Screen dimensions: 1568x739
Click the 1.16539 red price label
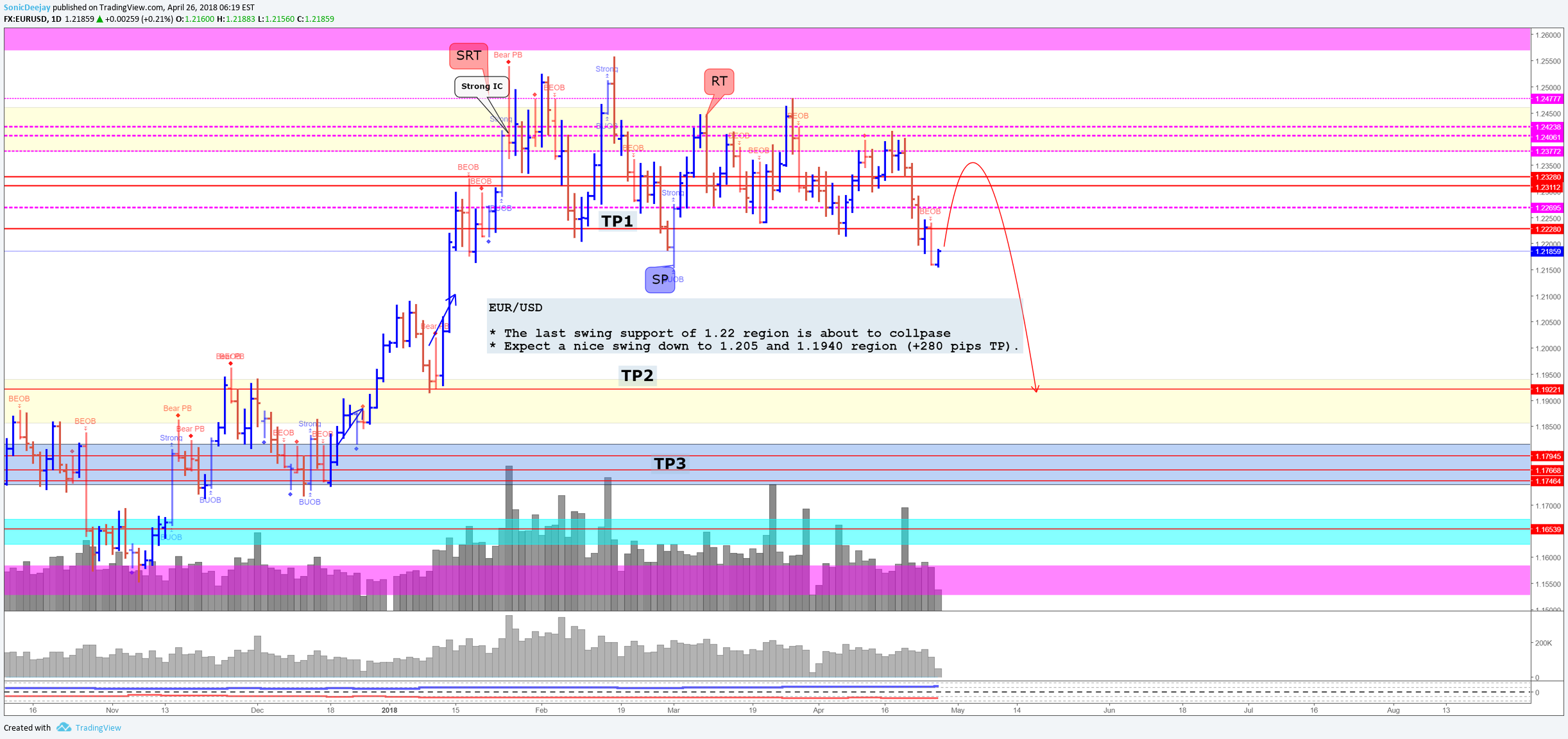click(1547, 529)
